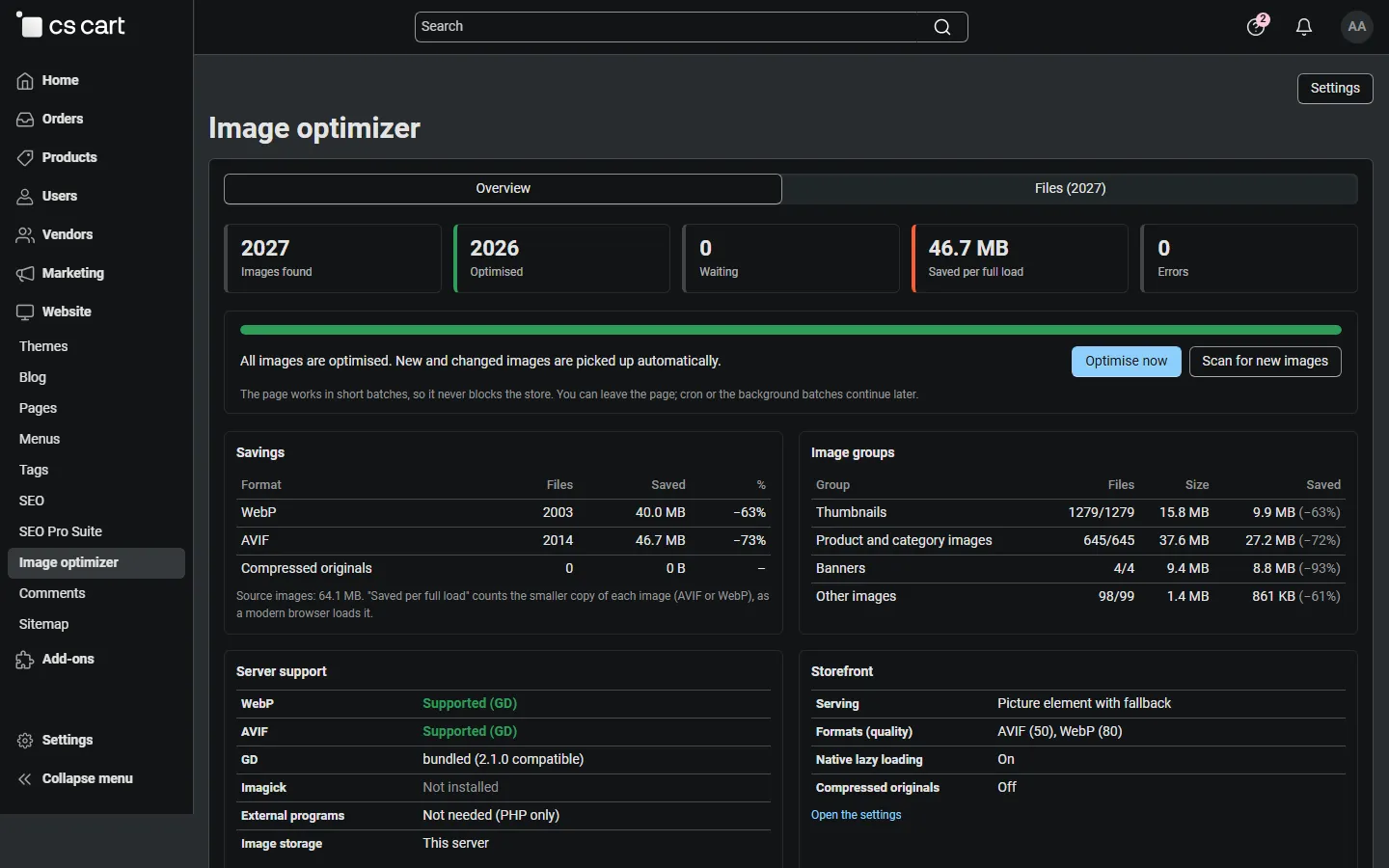Open the Home sidebar item

pyautogui.click(x=48, y=81)
